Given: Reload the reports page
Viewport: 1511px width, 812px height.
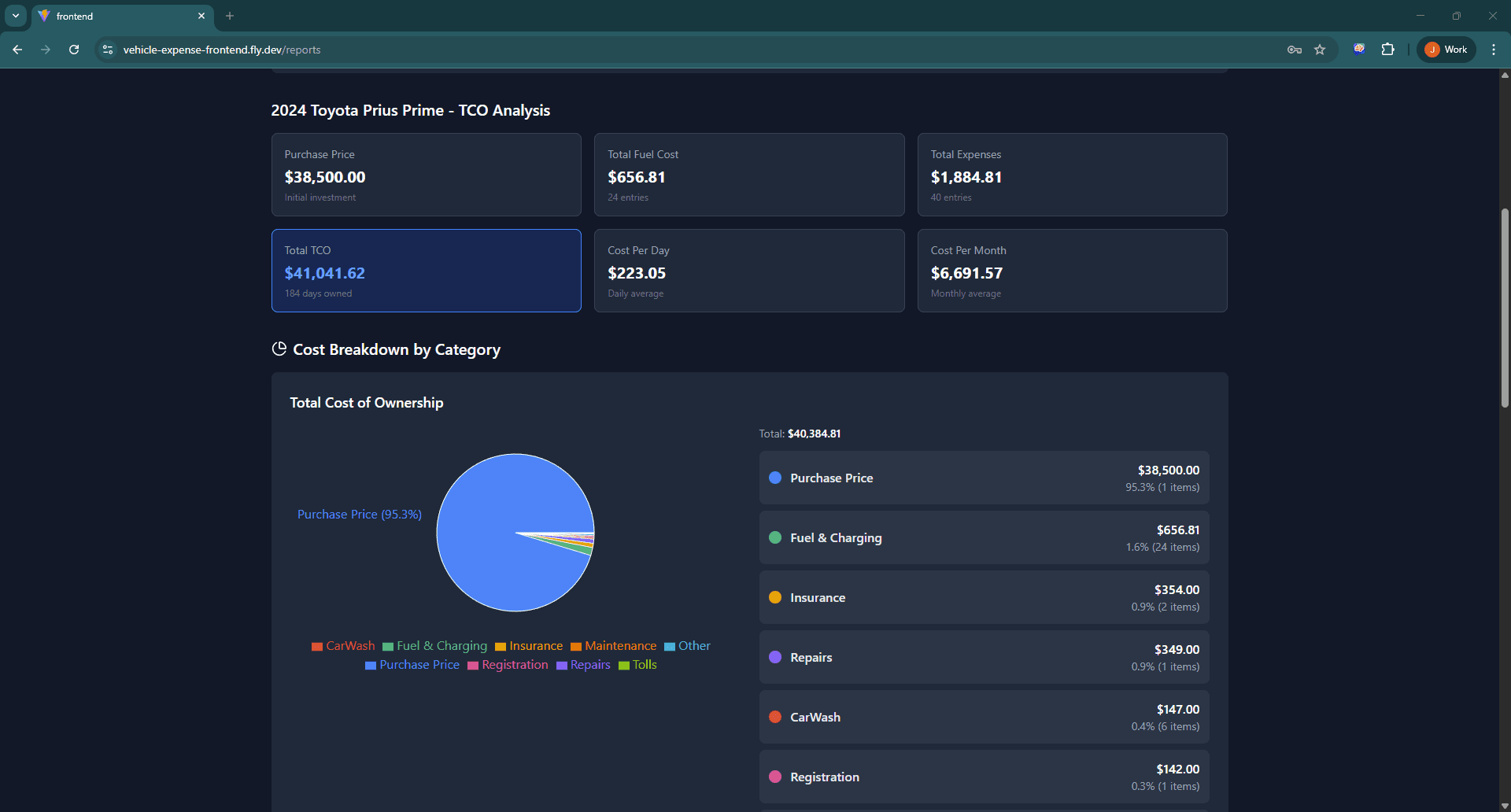Looking at the screenshot, I should [x=74, y=50].
